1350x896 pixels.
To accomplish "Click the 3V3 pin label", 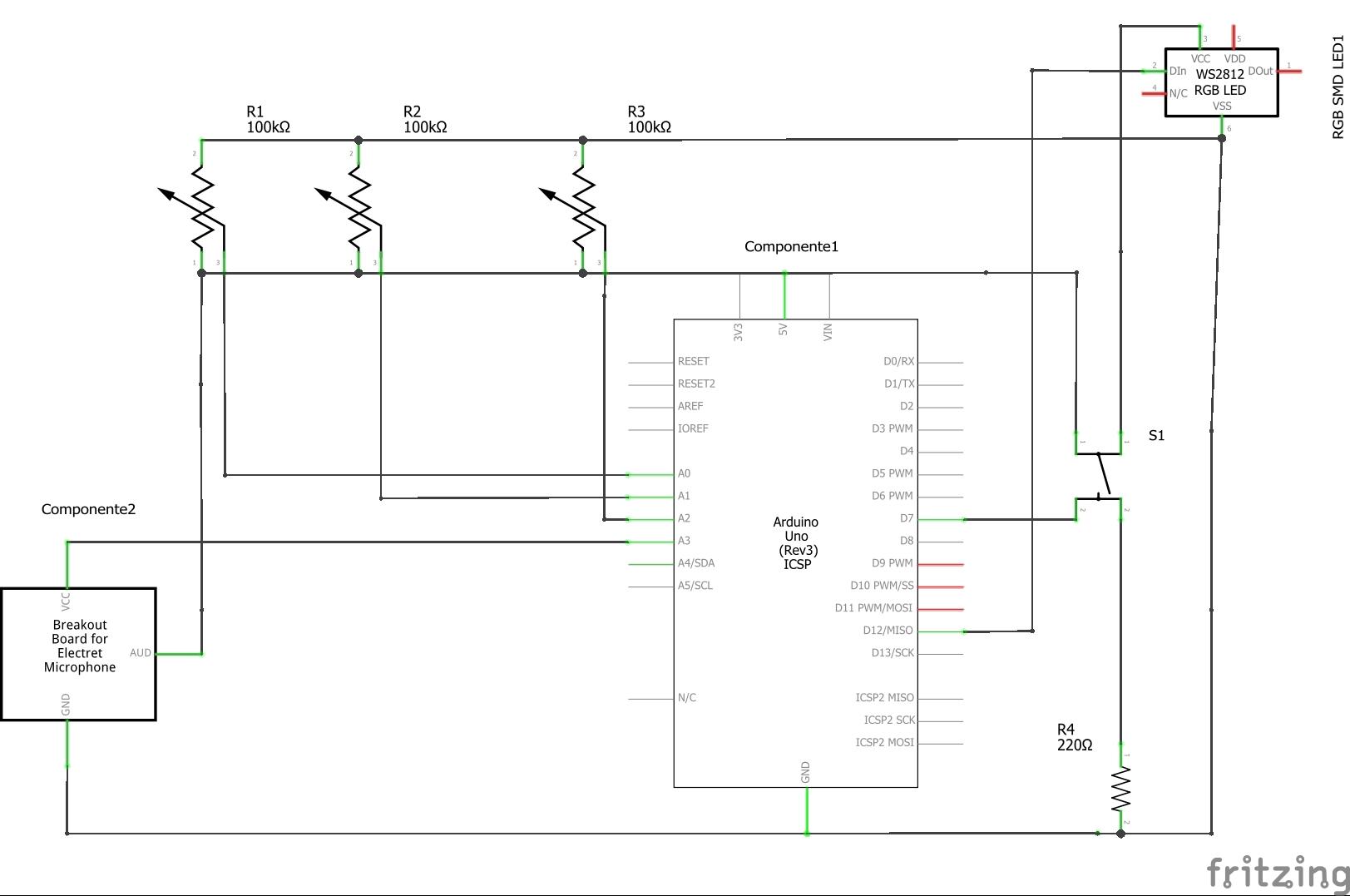I will (x=738, y=333).
